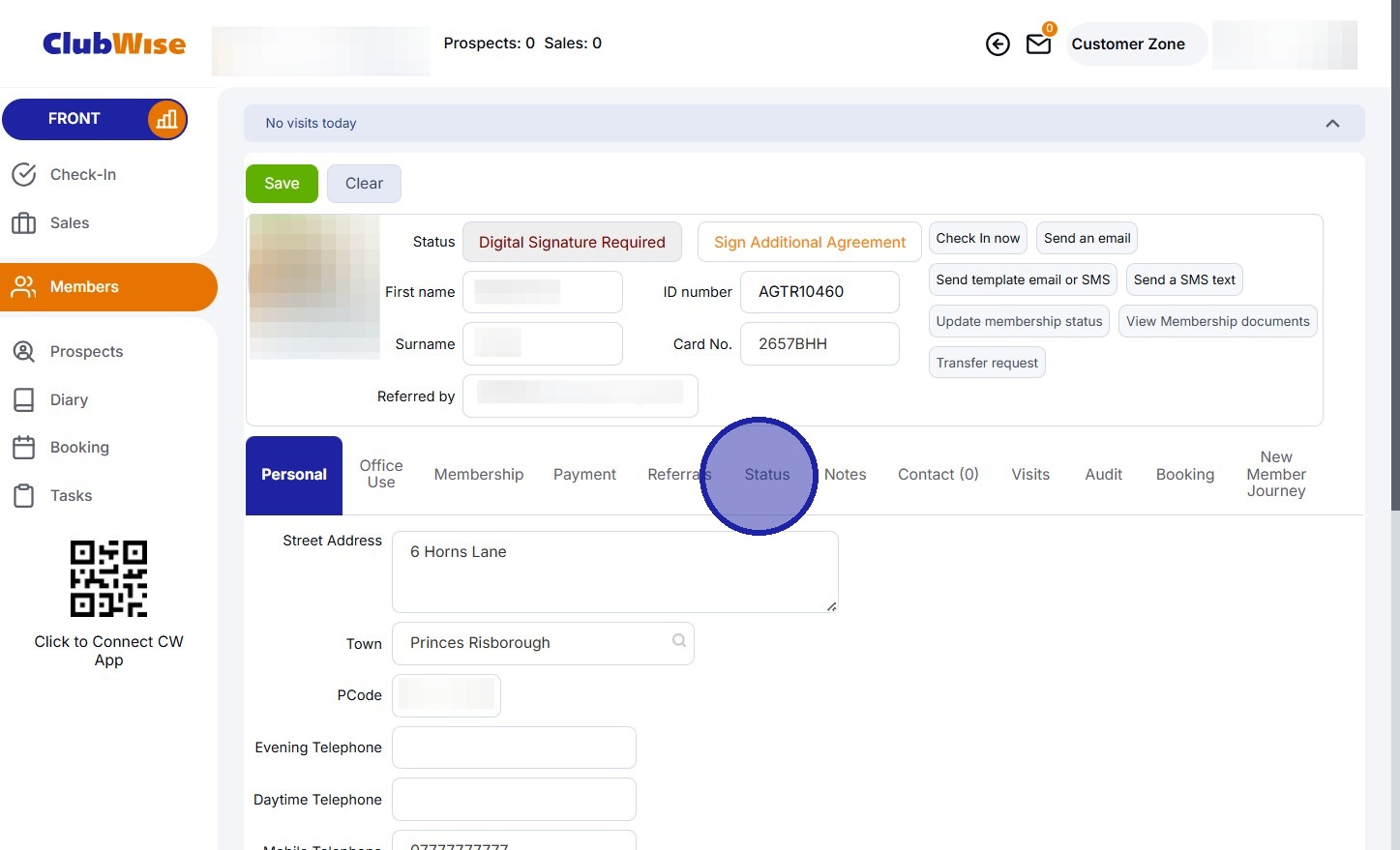
Task: Click Send an email button
Action: point(1087,239)
